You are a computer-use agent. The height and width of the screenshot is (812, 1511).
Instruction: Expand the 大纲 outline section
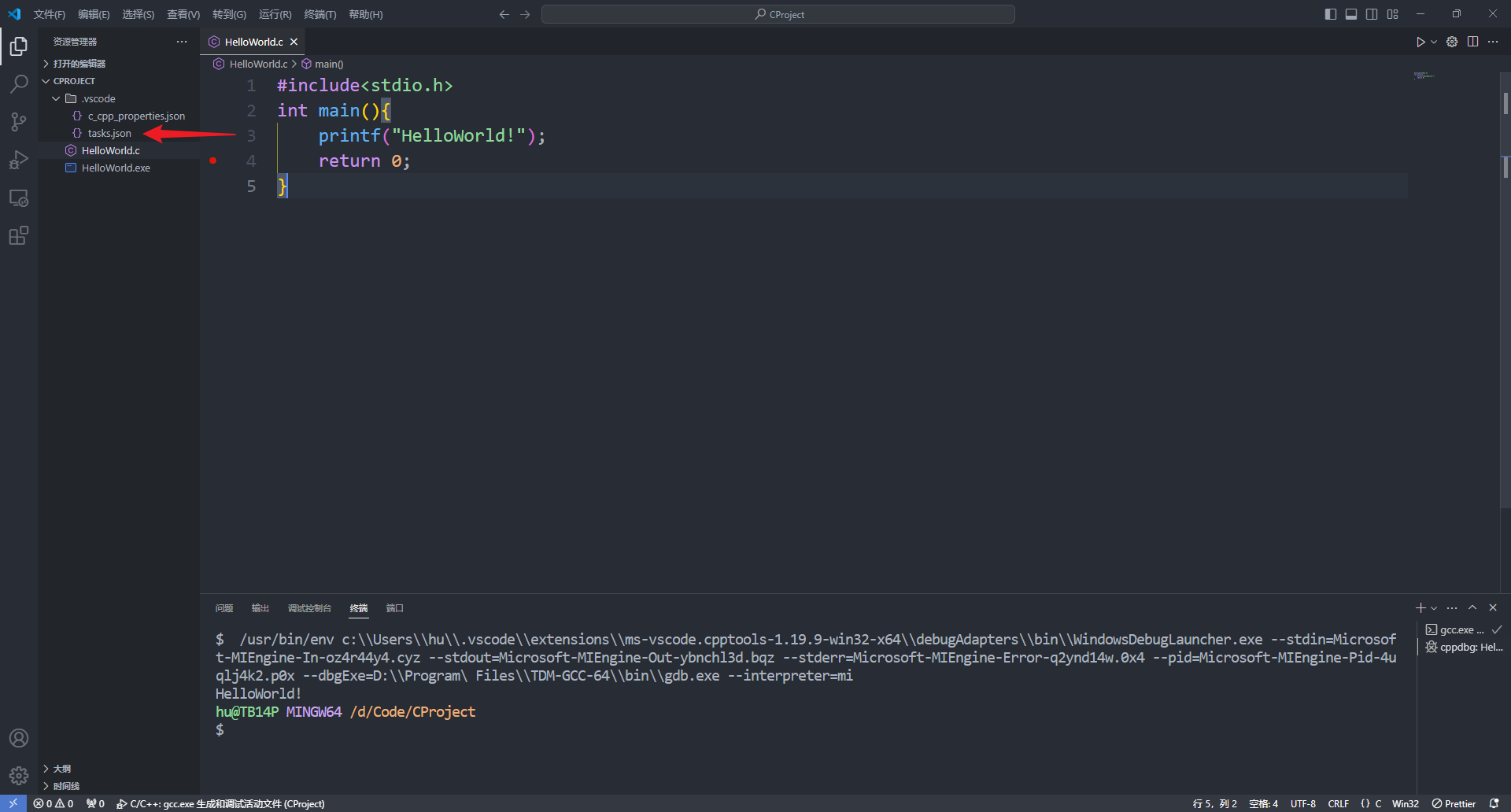point(119,769)
